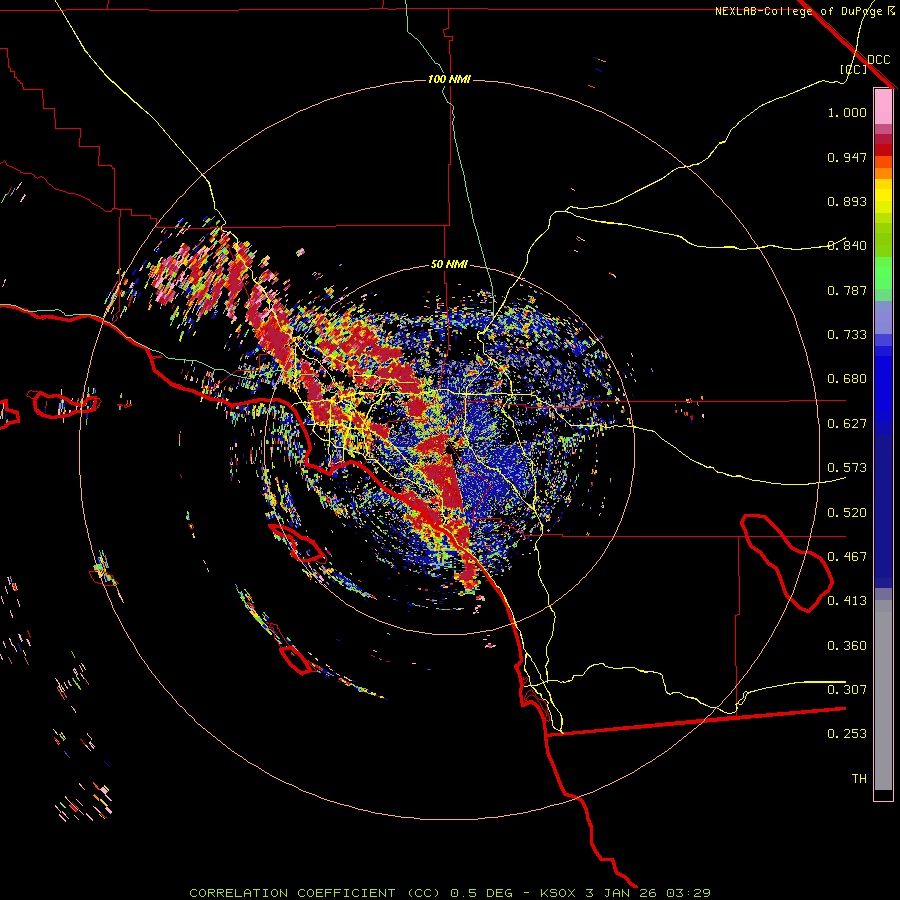This screenshot has height=900, width=900.
Task: Click the gray segment of the color bar
Action: click(883, 695)
